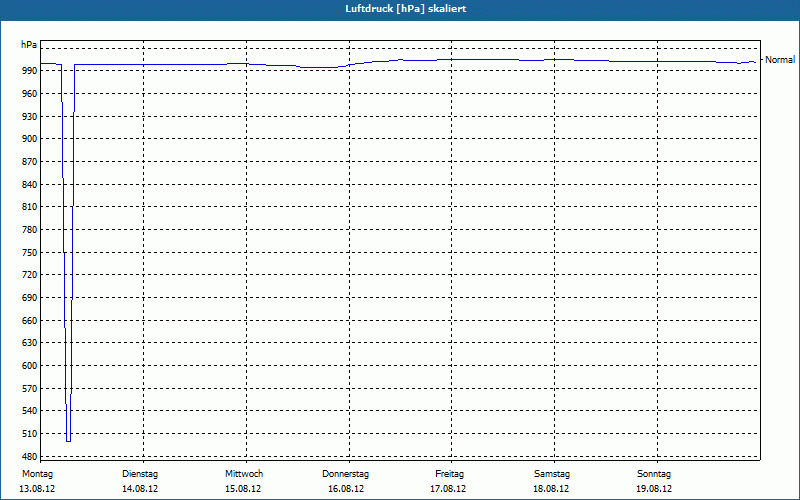
Task: Click the 570 y-axis value
Action: click(x=29, y=389)
